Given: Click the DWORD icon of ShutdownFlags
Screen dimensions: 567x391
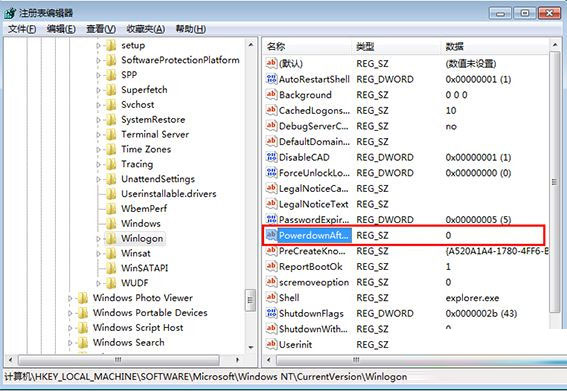Looking at the screenshot, I should point(271,313).
